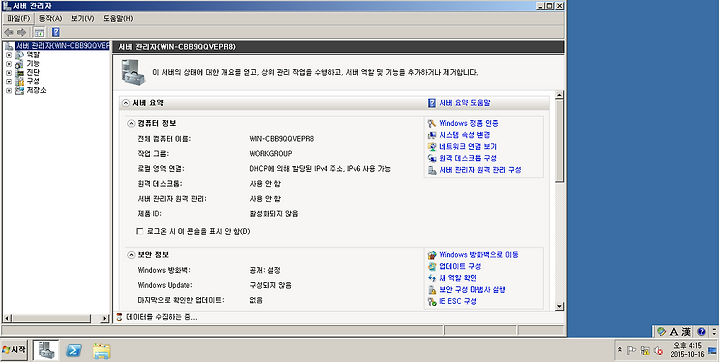720x362 pixels.
Task: Collapse the 컴퓨터 정보 section
Action: tap(131, 124)
